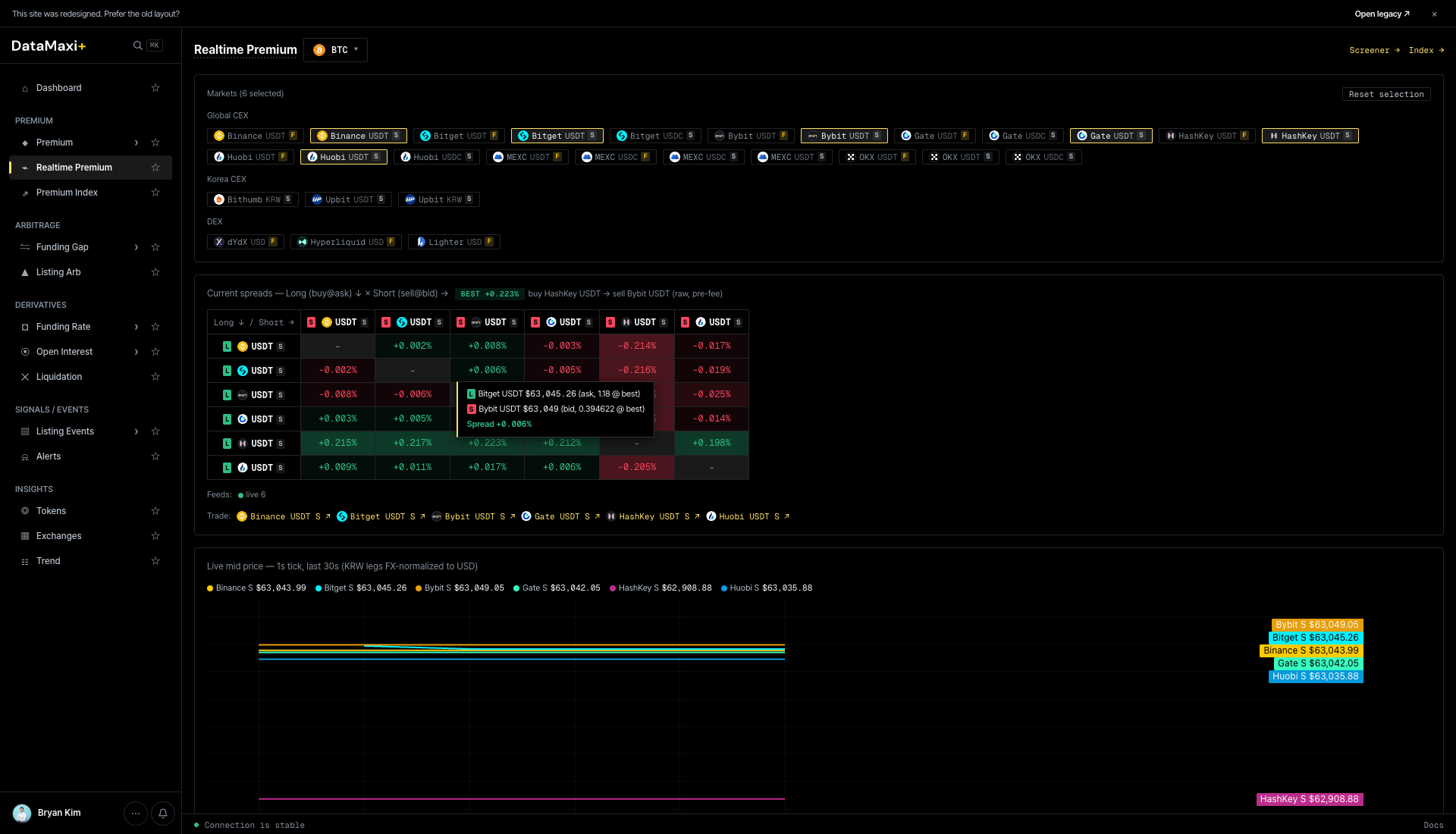Deselect the Bybit USDT S market chip
Viewport: 1456px width, 834px height.
pos(844,136)
